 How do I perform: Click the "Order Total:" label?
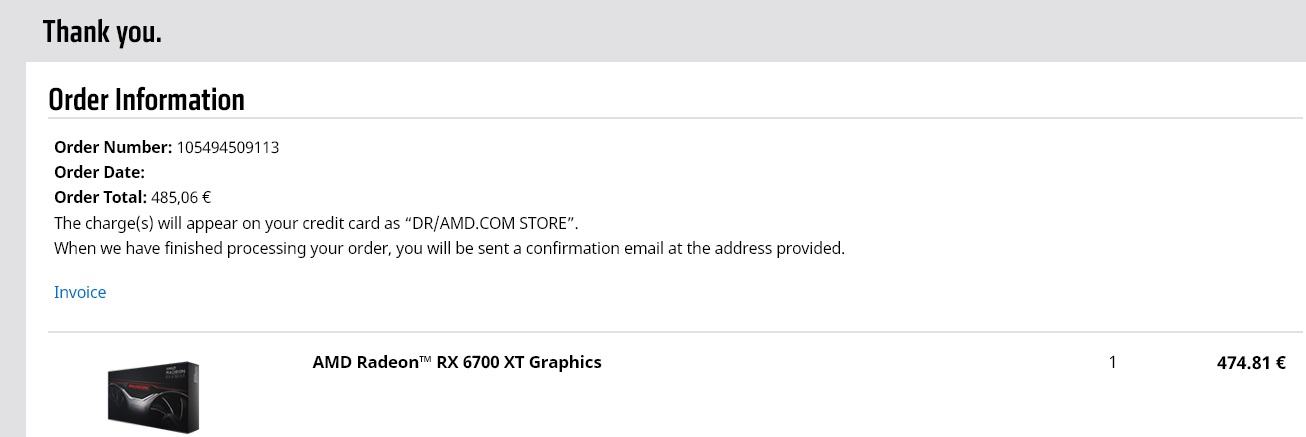(x=100, y=197)
